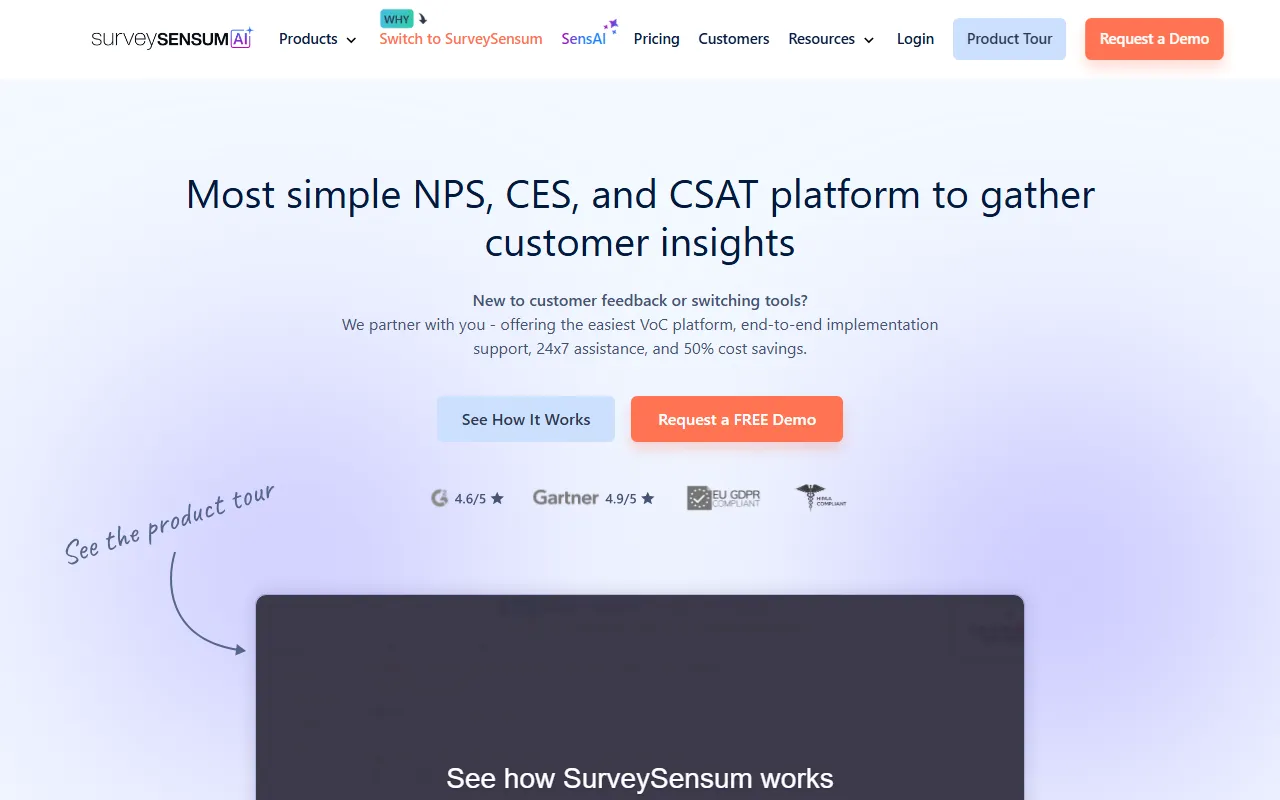Open the SensAI menu item

tap(584, 39)
